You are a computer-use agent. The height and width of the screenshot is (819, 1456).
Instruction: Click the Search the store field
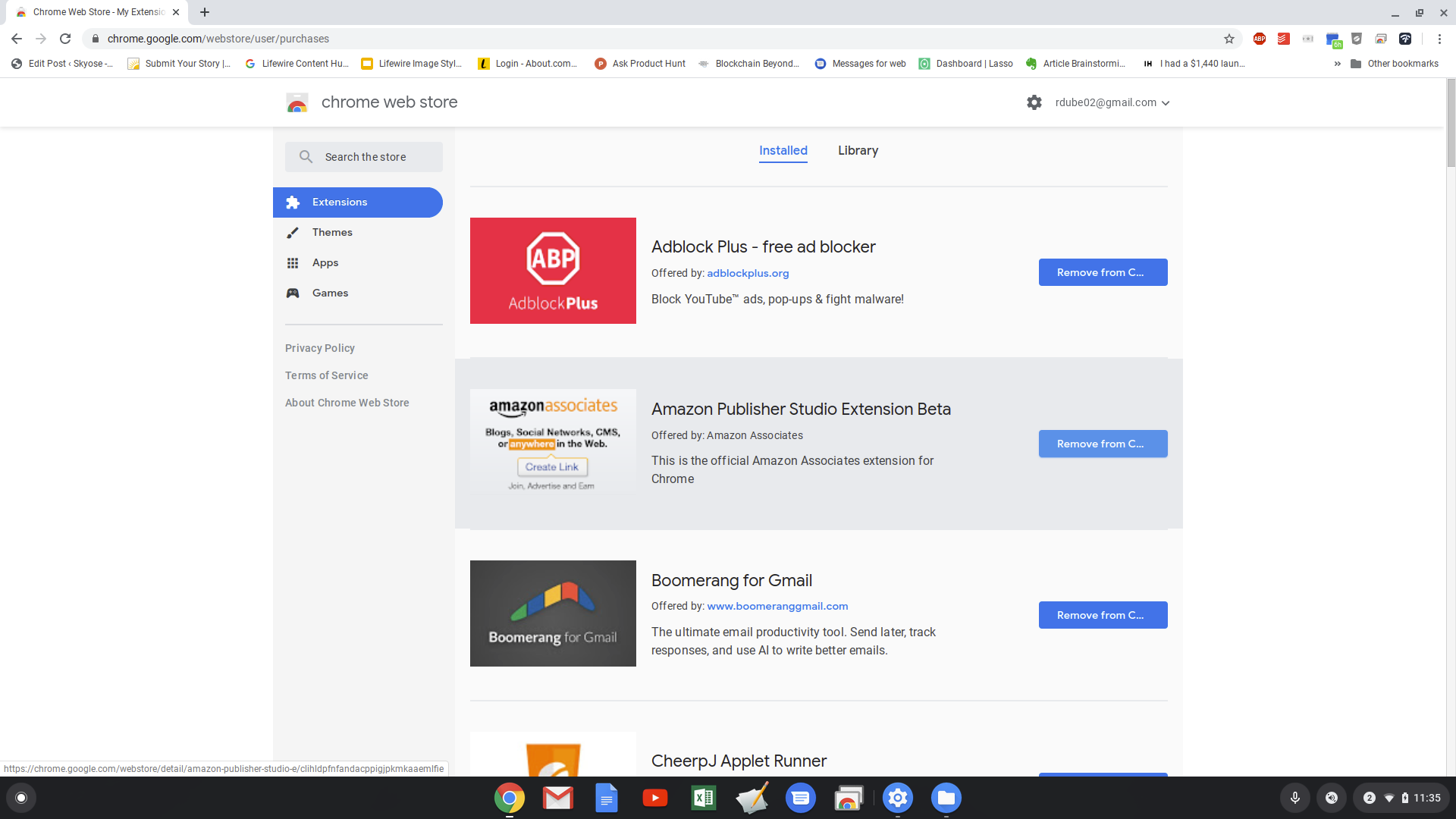pos(364,157)
